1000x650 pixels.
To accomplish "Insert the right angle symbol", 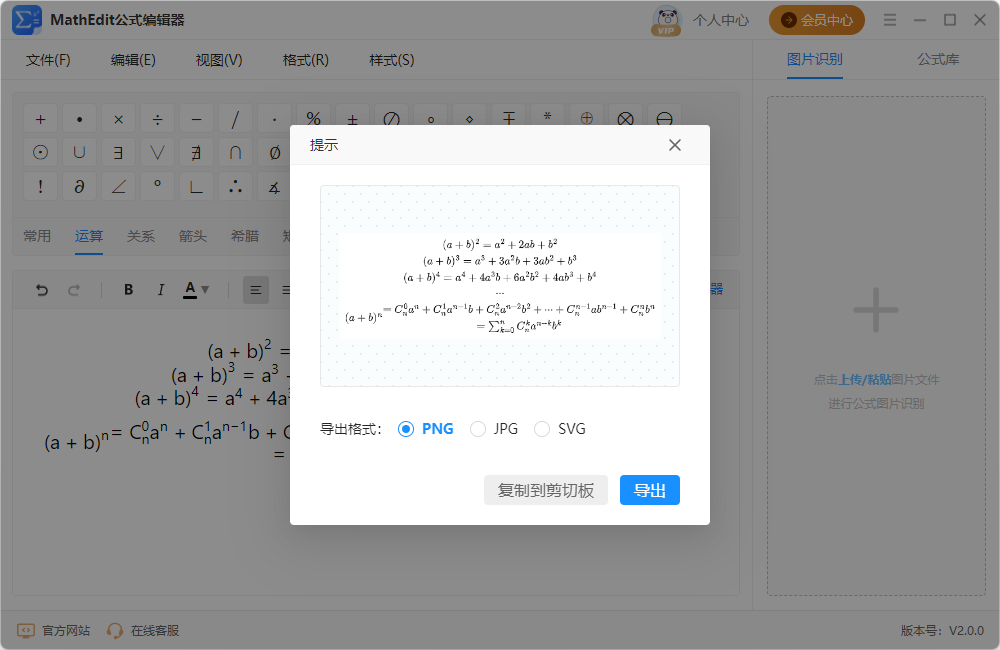I will coord(196,186).
